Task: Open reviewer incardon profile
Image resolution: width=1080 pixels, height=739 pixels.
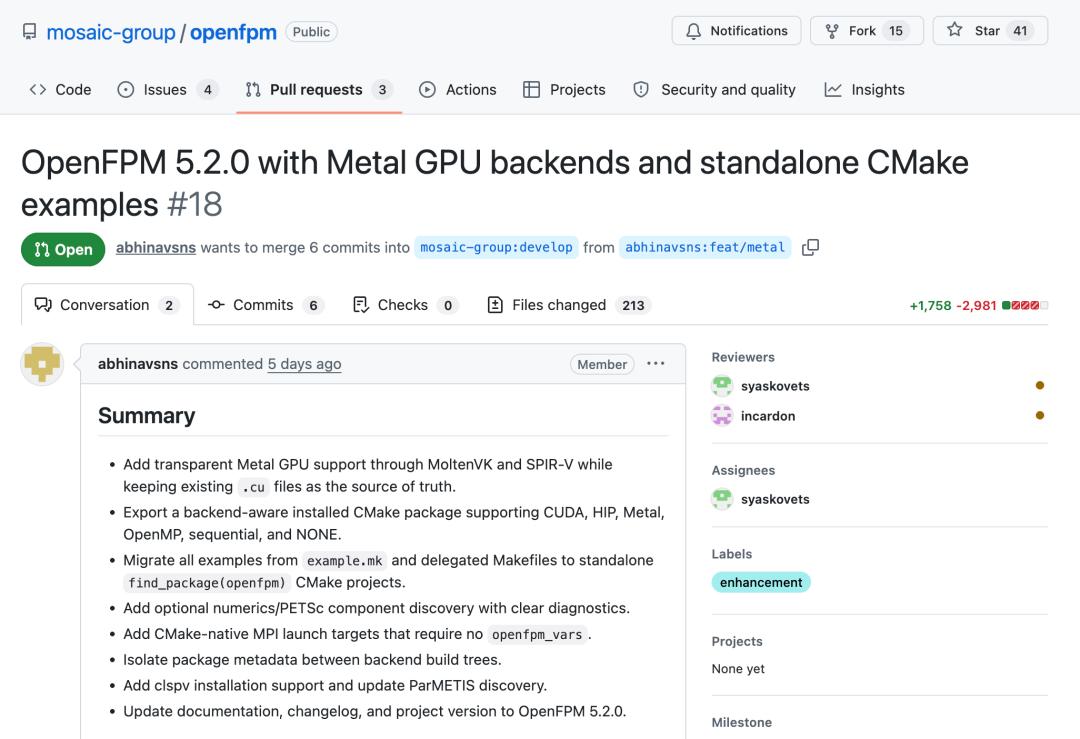Action: pyautogui.click(x=768, y=416)
